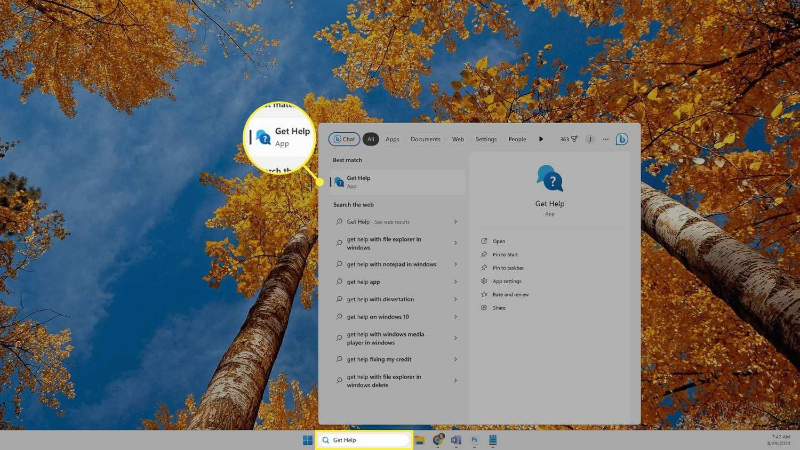Select 'file explorer in windows delete' suggestion
The height and width of the screenshot is (450, 800).
point(397,381)
